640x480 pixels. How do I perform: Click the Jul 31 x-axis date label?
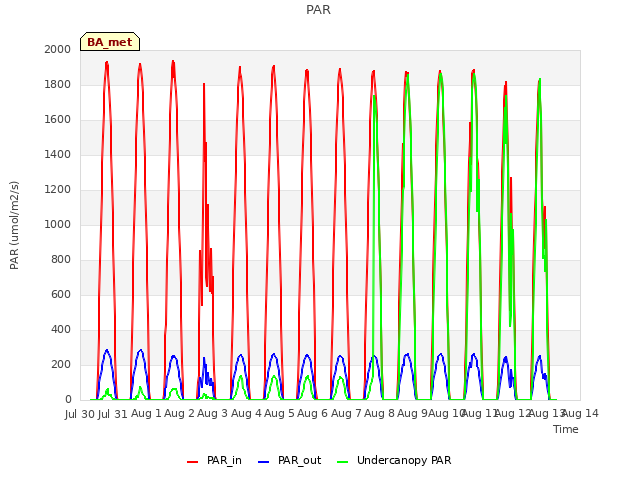pos(113,414)
